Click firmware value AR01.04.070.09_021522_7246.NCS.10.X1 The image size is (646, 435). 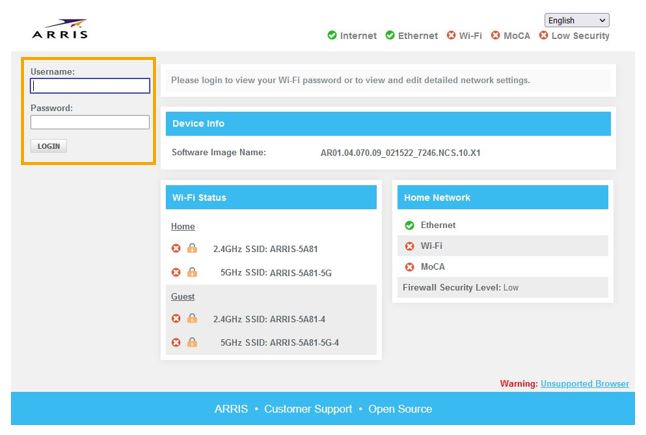400,153
